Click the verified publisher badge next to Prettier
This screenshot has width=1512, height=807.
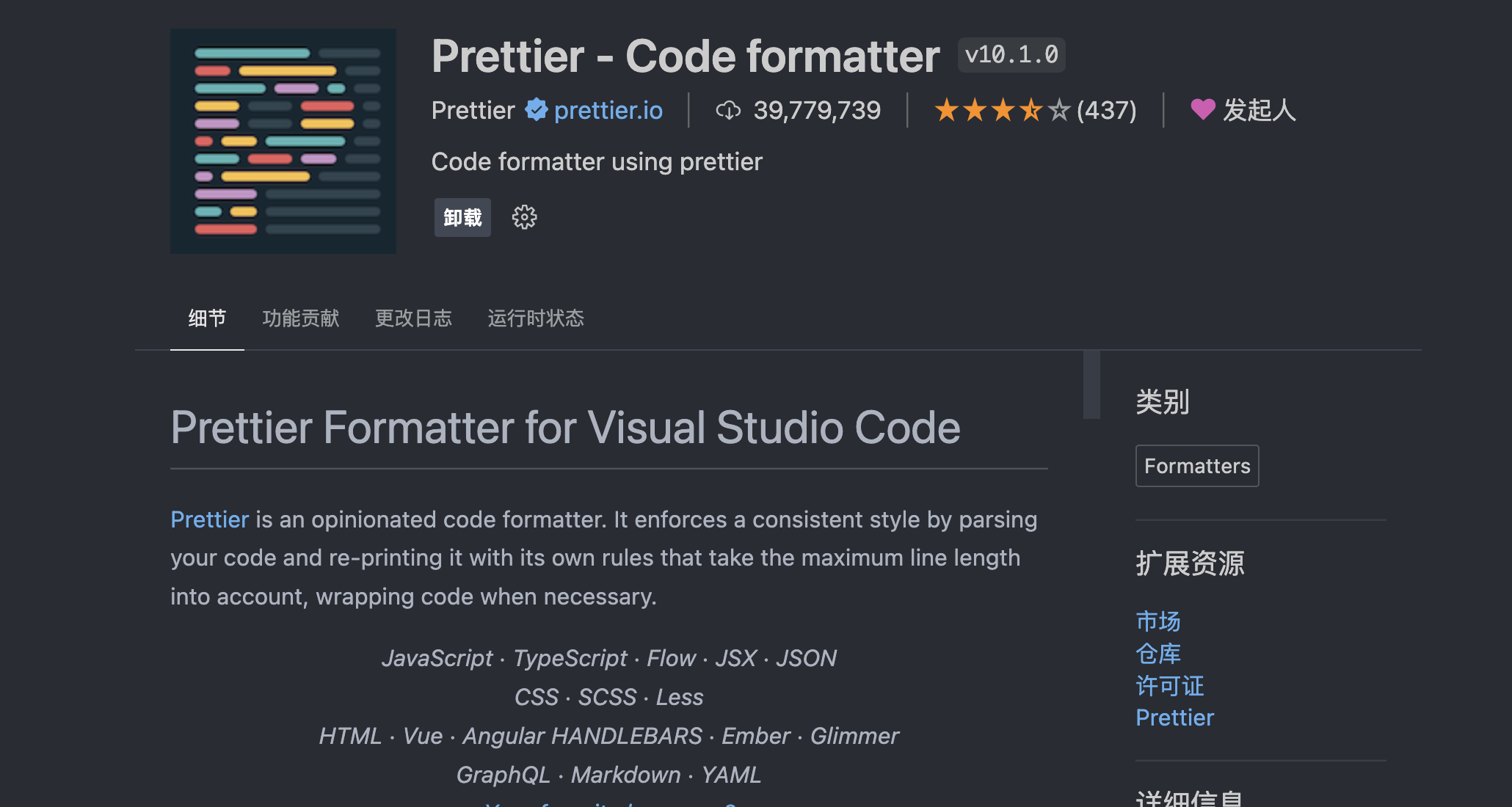[537, 109]
